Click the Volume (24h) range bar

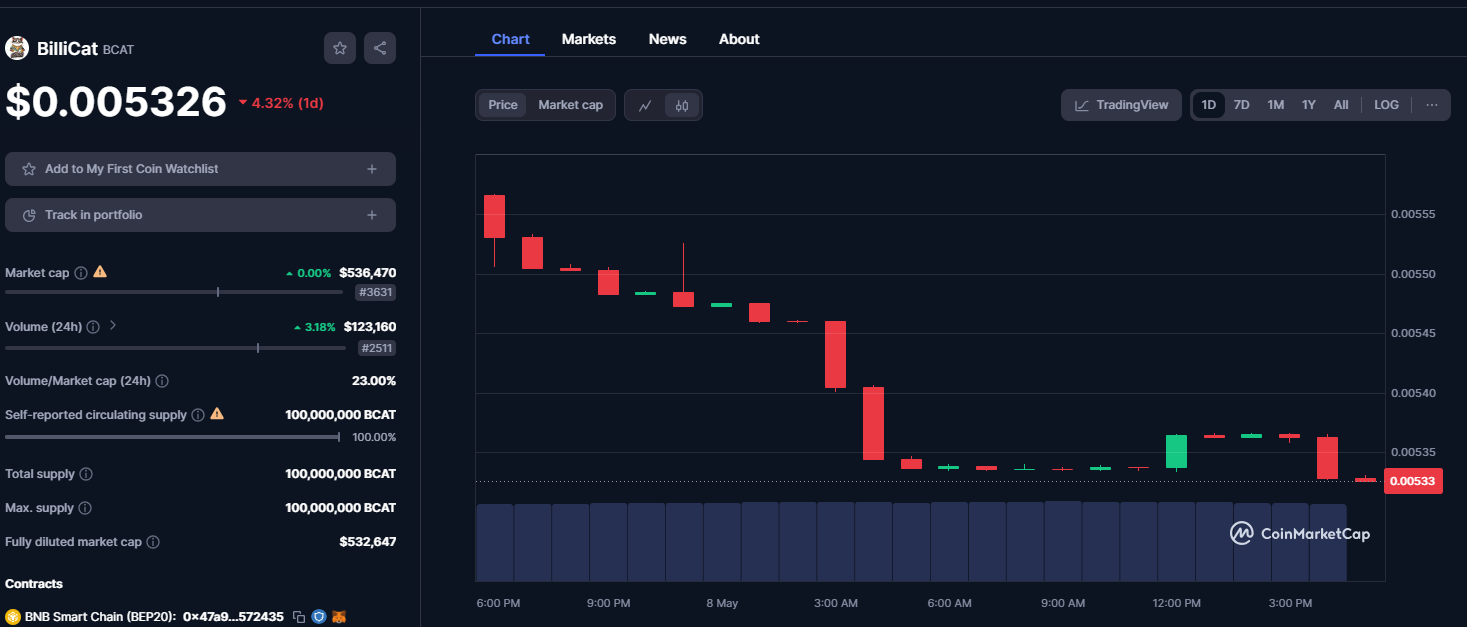pos(175,348)
